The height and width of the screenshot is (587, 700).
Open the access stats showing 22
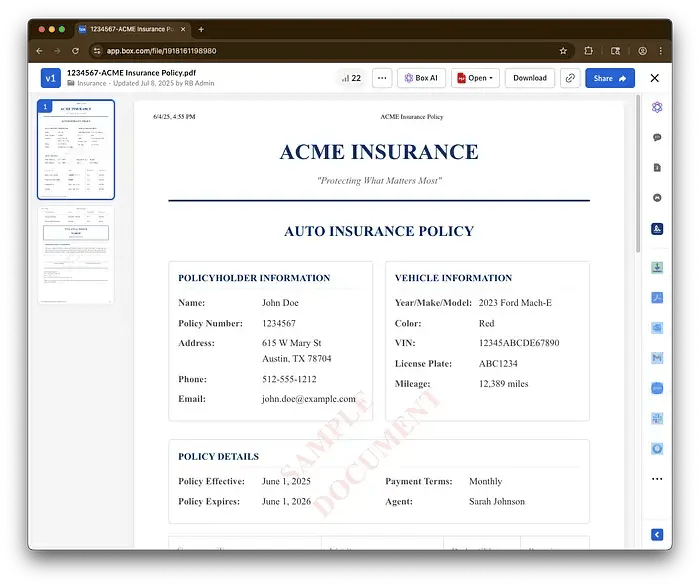[351, 78]
